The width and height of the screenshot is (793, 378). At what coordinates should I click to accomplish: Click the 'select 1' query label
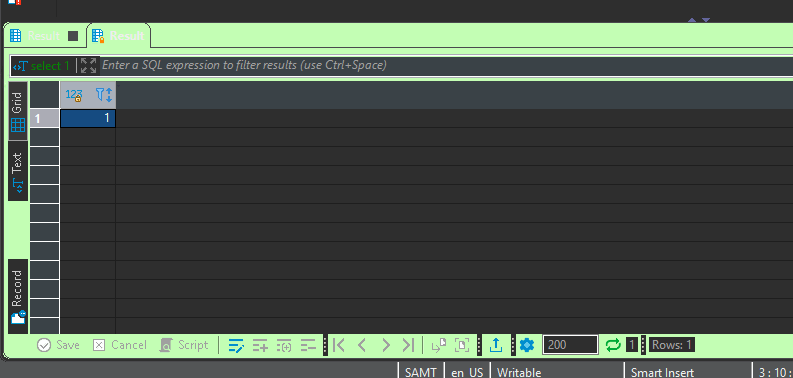coord(41,66)
